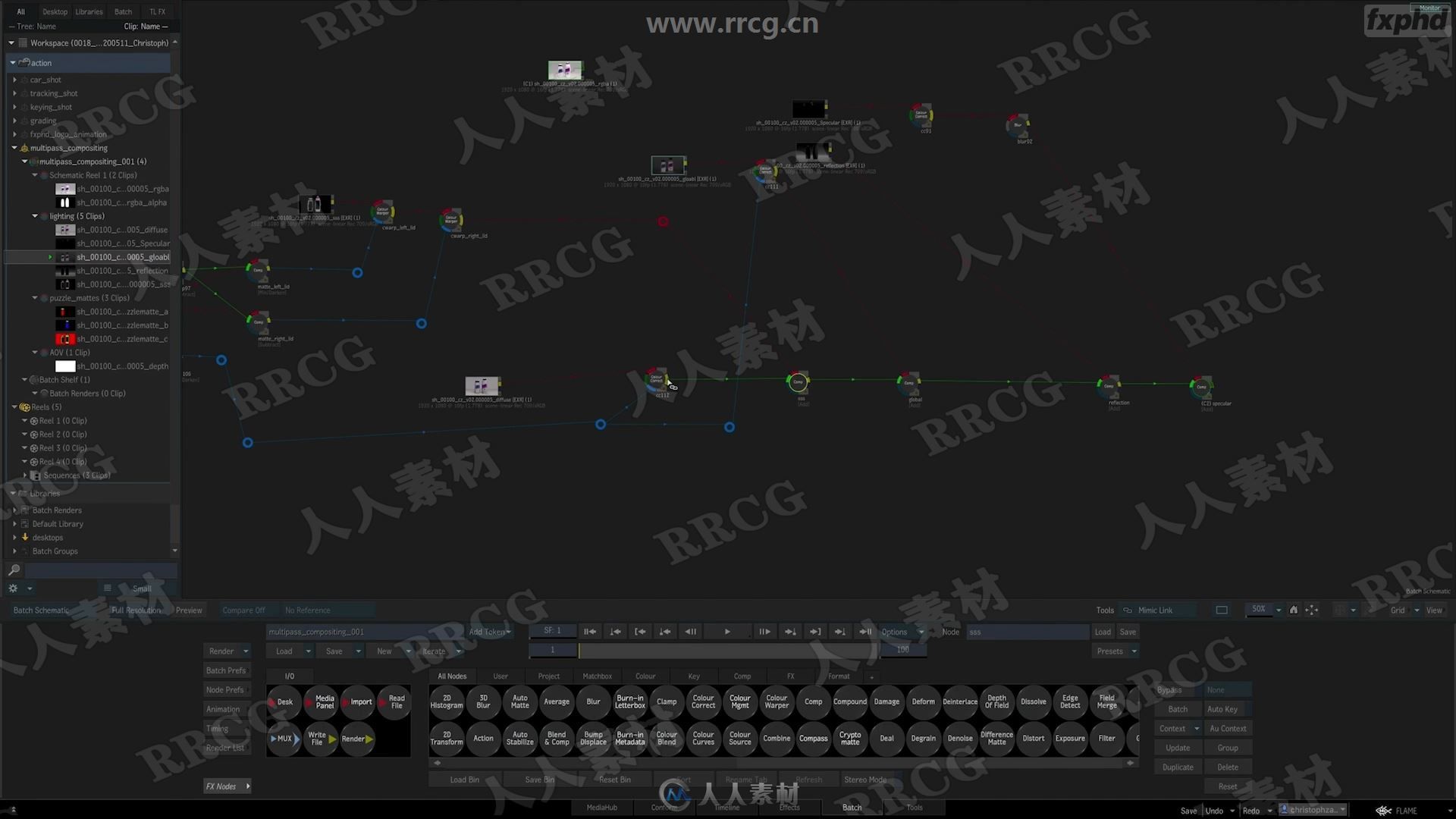The width and height of the screenshot is (1456, 819).
Task: Click the Blur node icon in toolbar
Action: tap(592, 701)
